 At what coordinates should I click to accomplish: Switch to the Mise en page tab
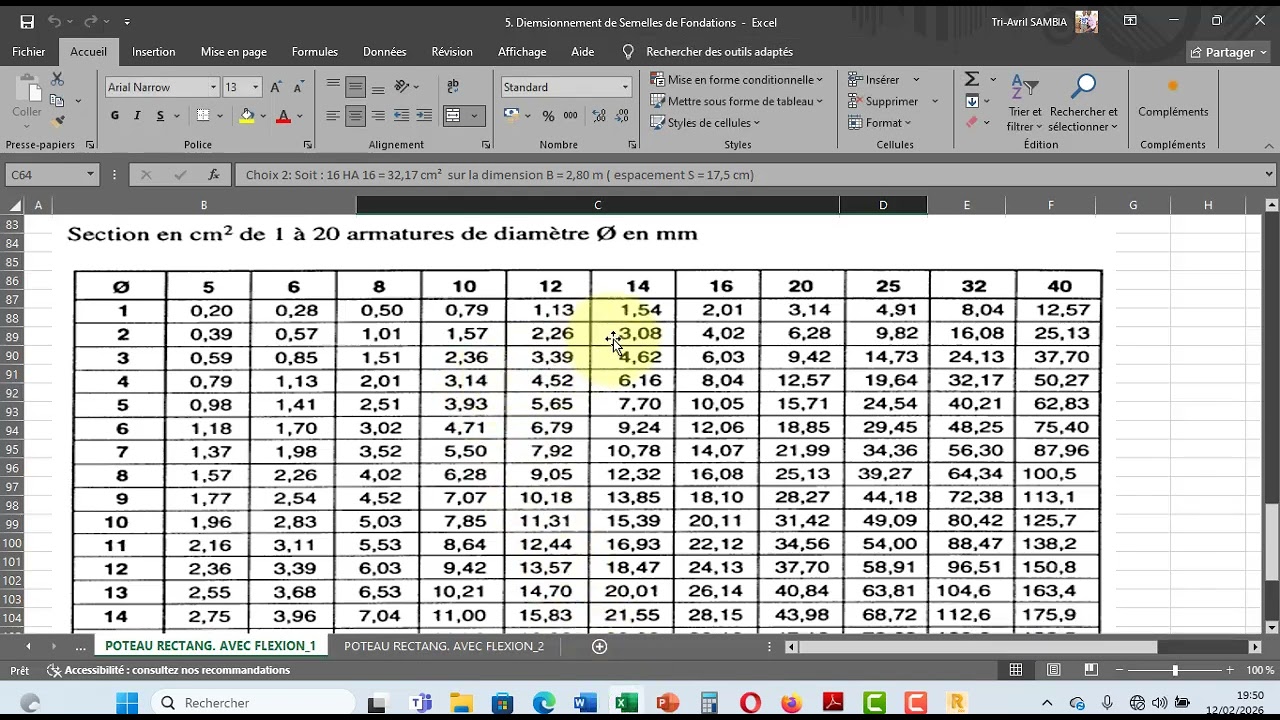(234, 52)
